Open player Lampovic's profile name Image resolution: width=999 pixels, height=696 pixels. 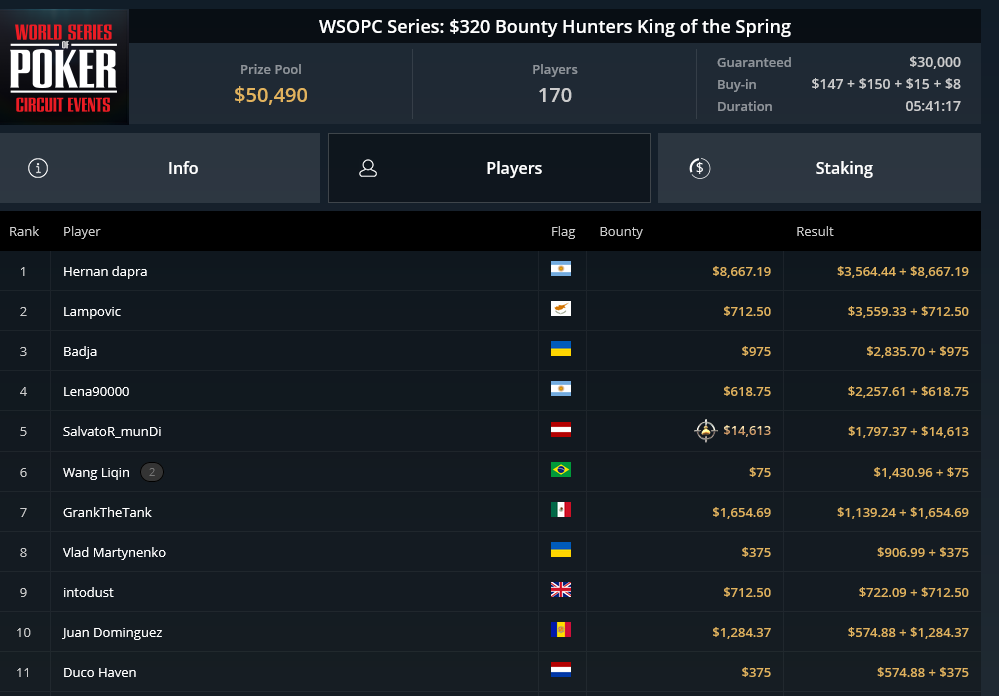click(x=92, y=311)
